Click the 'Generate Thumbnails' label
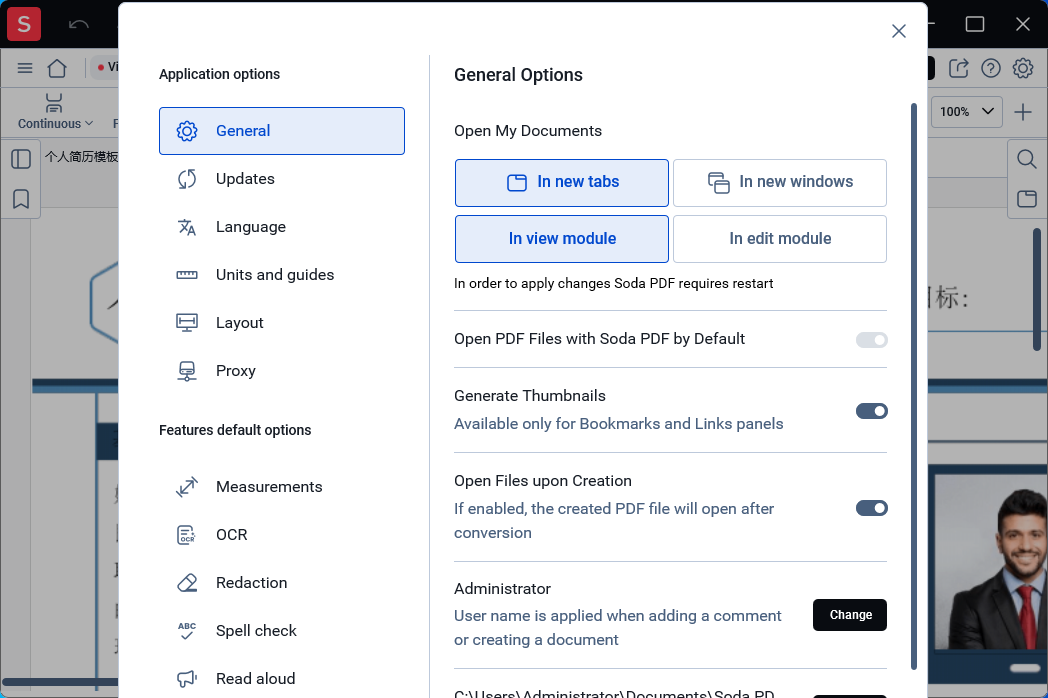The image size is (1048, 698). [529, 396]
